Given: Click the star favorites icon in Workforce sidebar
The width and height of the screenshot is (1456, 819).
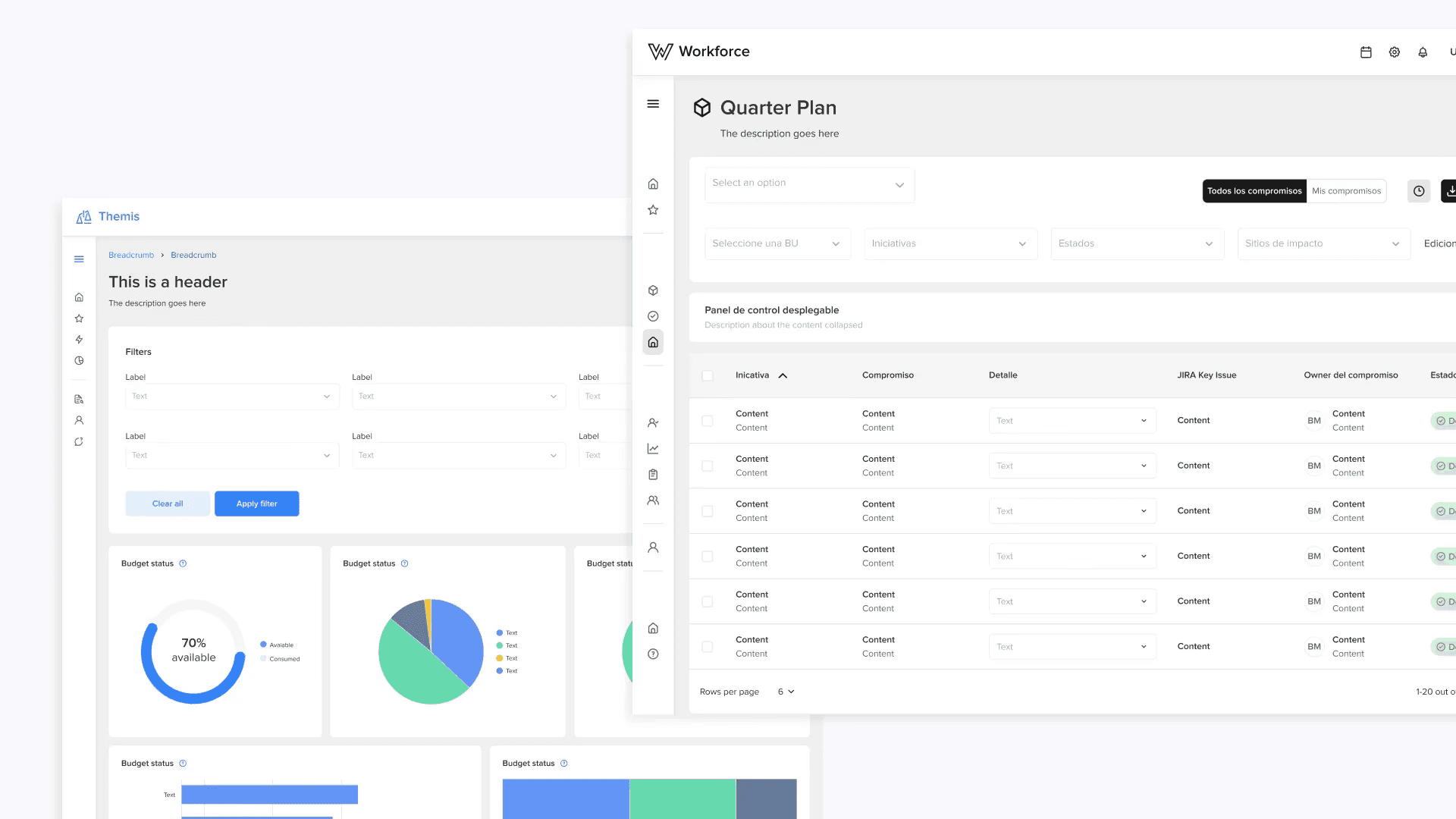Looking at the screenshot, I should point(653,210).
